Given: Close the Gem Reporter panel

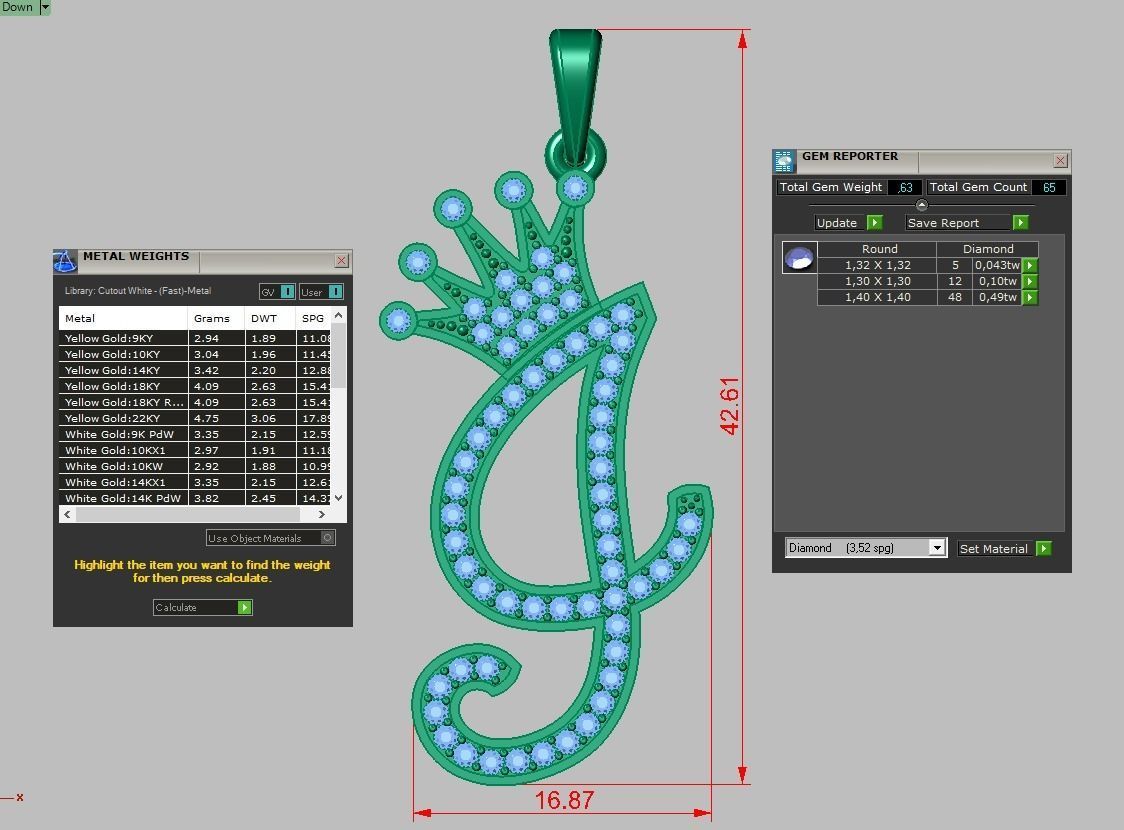Looking at the screenshot, I should [1060, 161].
